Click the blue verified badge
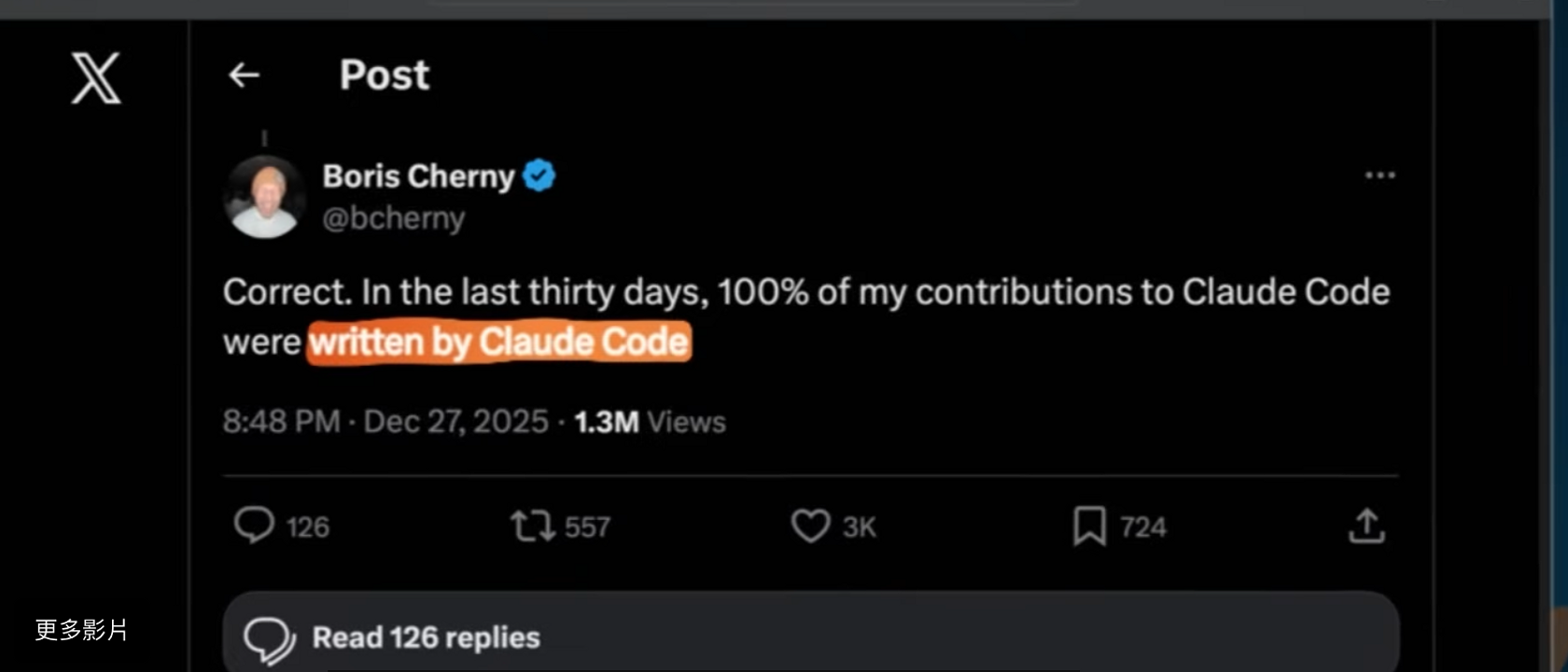1568x672 pixels. point(539,175)
